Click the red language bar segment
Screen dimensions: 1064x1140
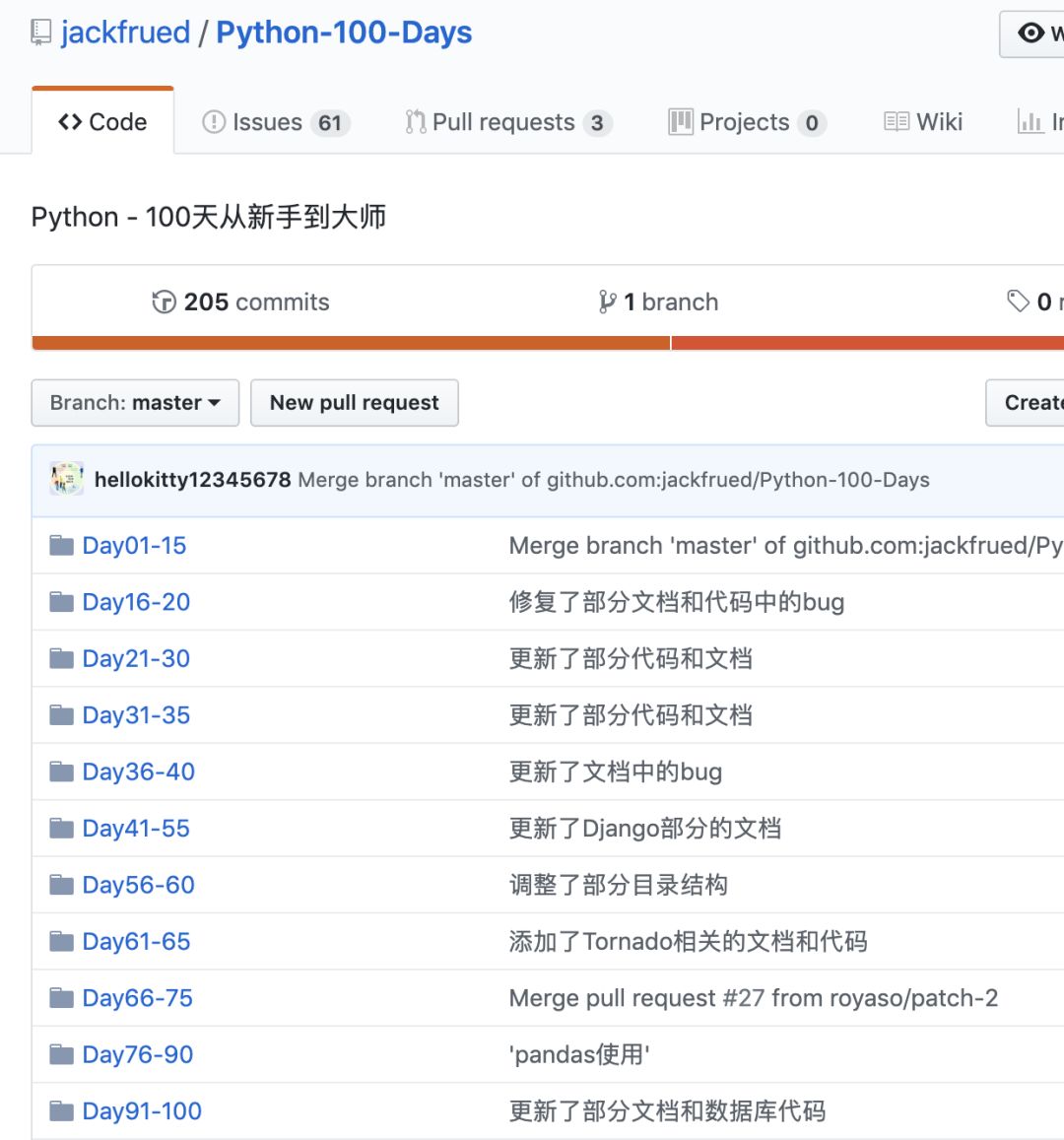868,343
